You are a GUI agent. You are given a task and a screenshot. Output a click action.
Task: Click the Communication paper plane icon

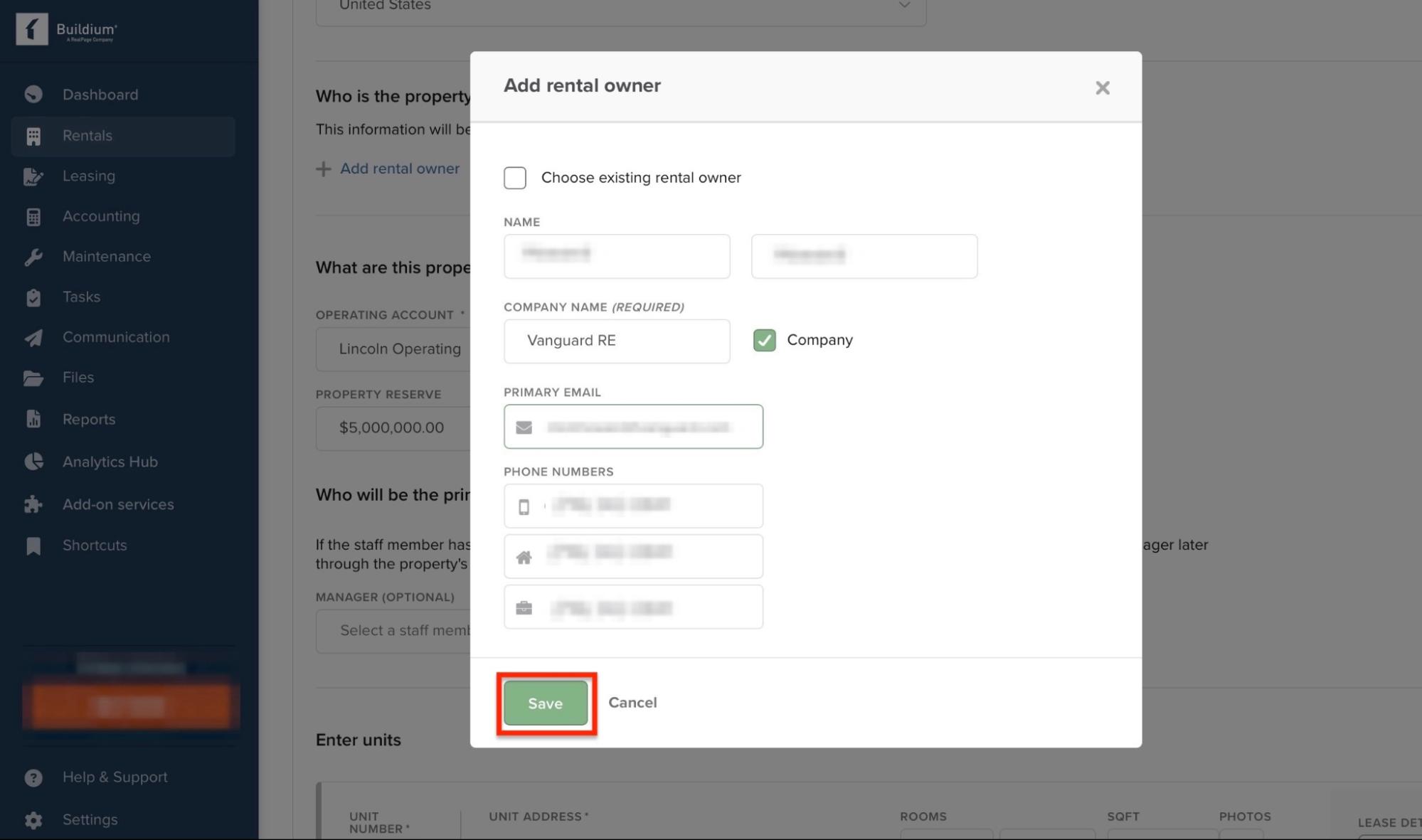coord(33,338)
